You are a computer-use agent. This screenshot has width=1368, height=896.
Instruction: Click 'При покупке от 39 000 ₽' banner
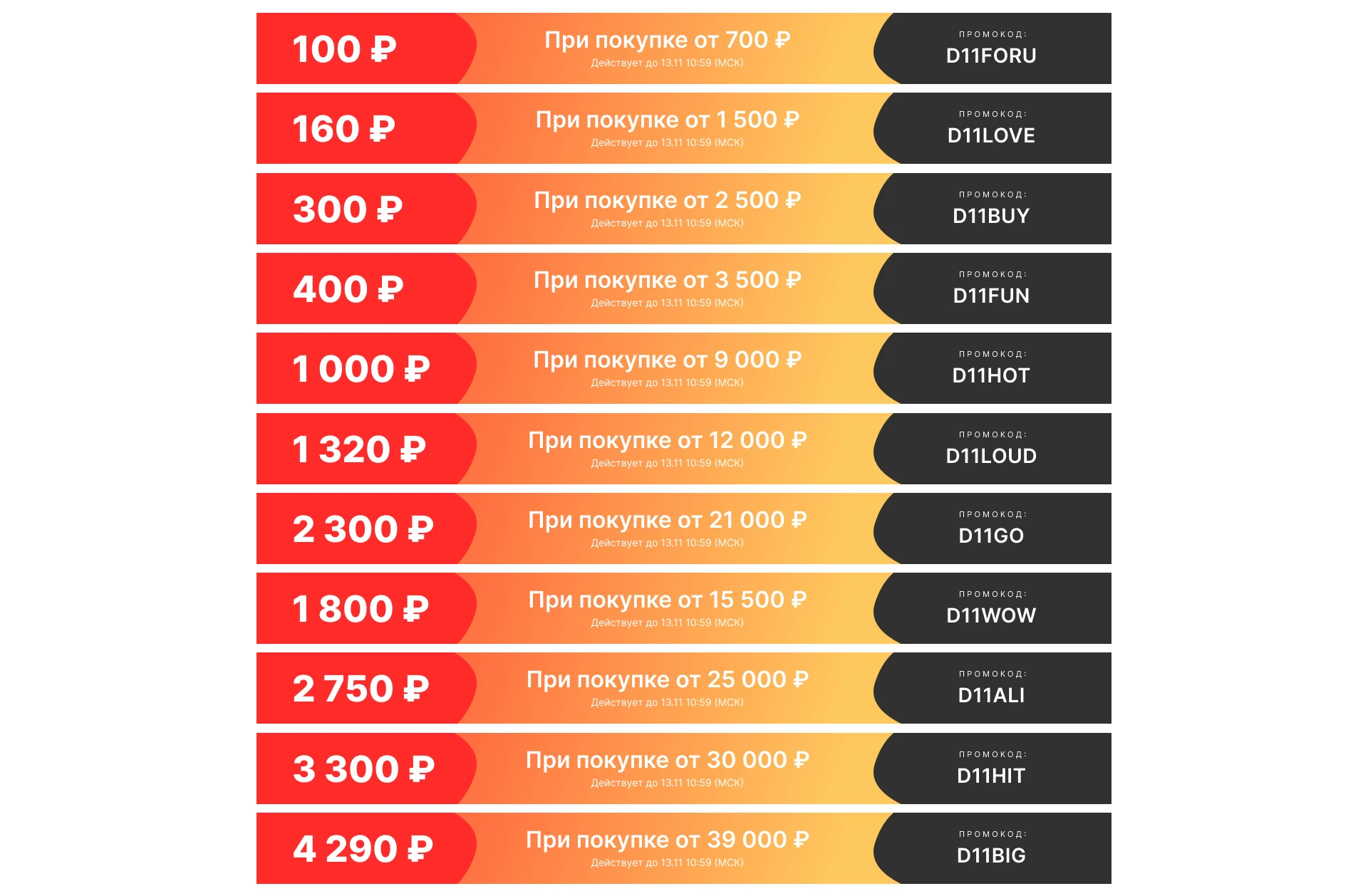tap(668, 848)
